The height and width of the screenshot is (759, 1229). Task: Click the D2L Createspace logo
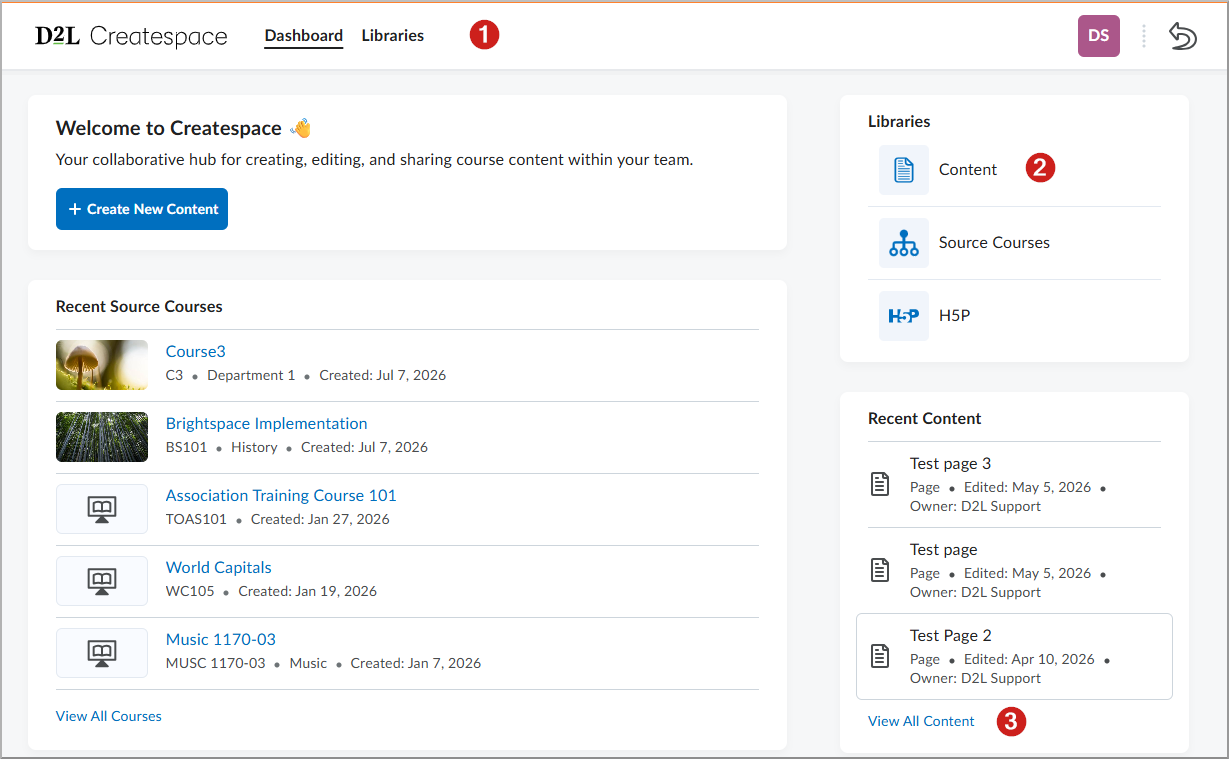(131, 36)
